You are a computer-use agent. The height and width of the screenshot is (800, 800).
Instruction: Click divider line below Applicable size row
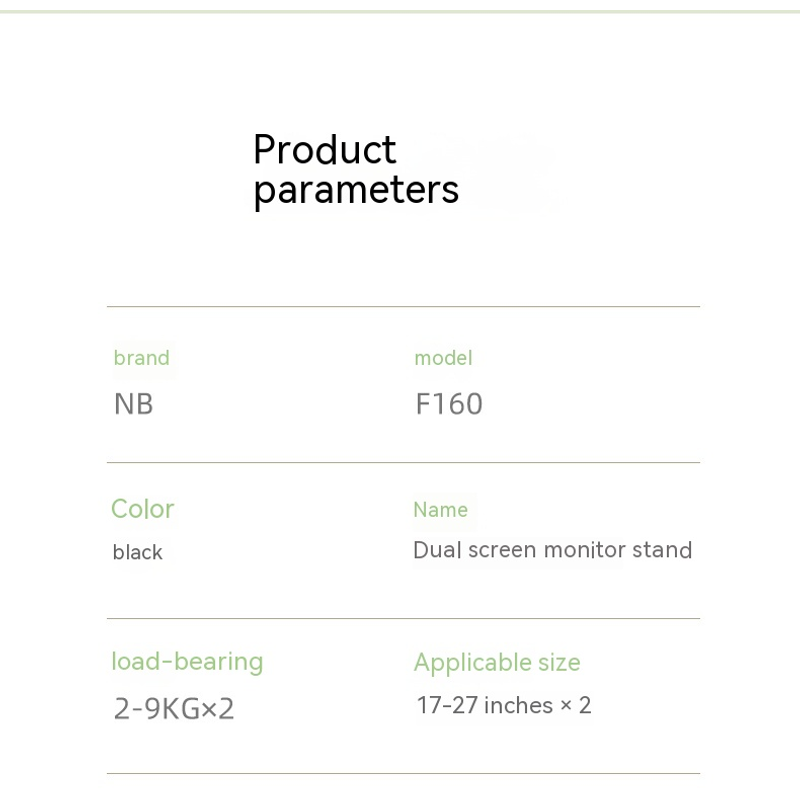pyautogui.click(x=403, y=773)
